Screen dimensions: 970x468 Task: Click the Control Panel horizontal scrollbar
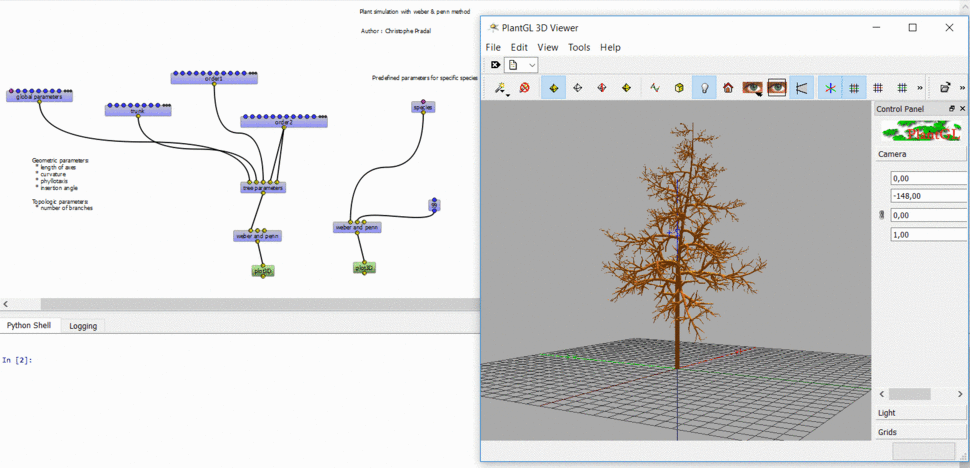click(x=921, y=394)
